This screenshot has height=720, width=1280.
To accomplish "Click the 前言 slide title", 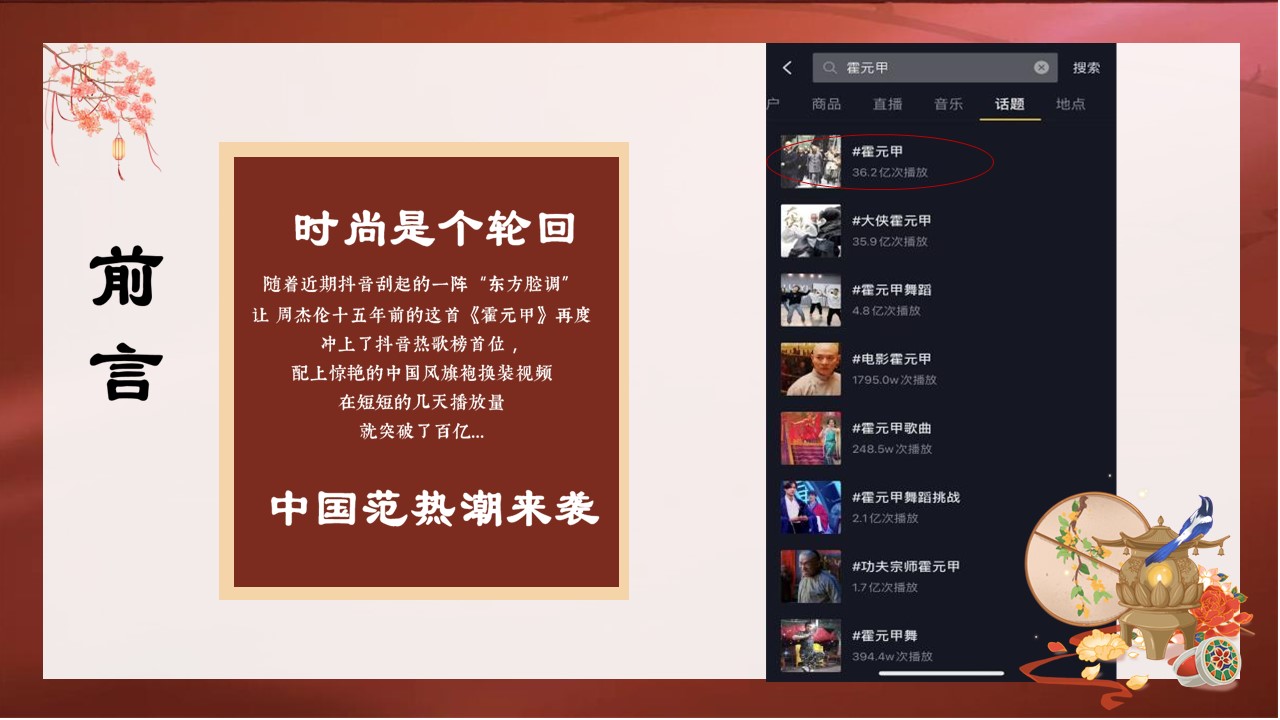I will [126, 325].
